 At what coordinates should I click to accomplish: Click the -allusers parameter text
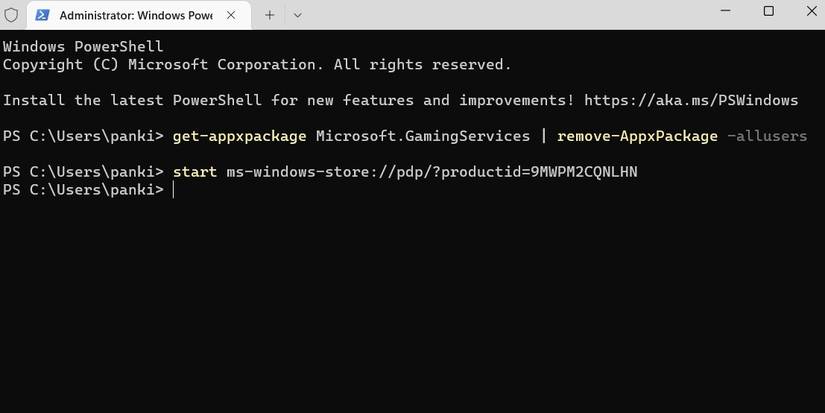coord(766,136)
